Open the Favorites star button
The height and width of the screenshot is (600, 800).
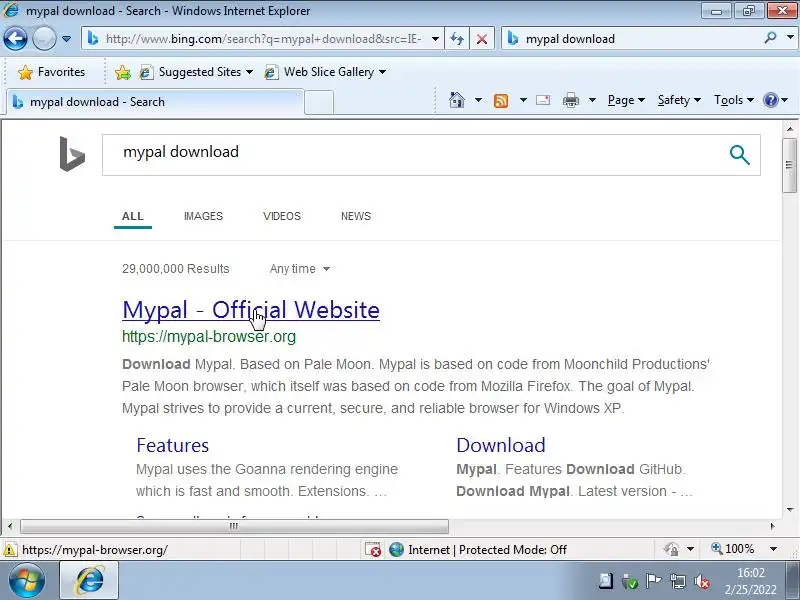click(52, 72)
